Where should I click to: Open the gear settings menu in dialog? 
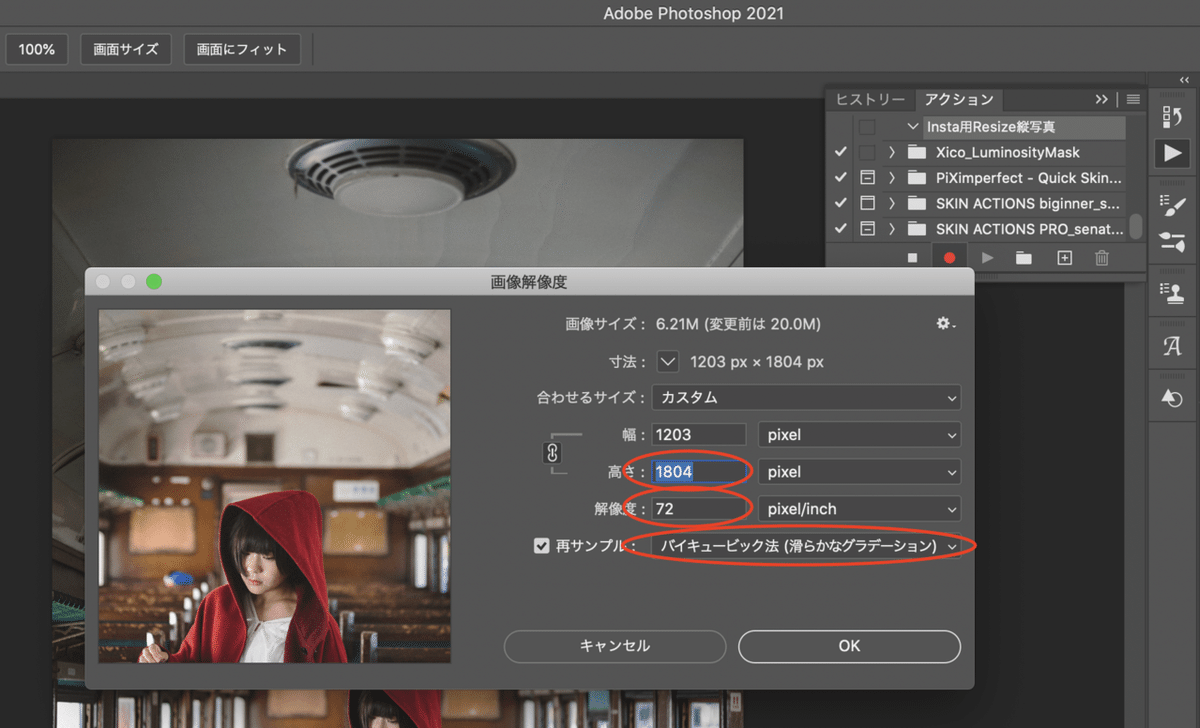coord(945,324)
